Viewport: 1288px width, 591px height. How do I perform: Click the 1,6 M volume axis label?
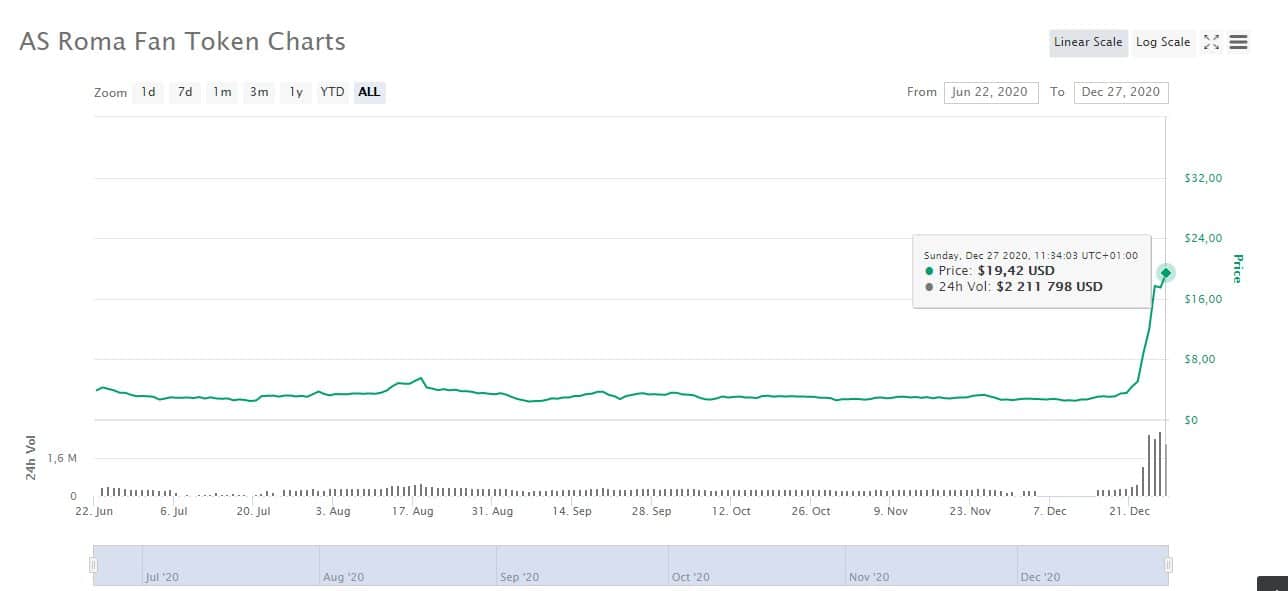pos(62,458)
